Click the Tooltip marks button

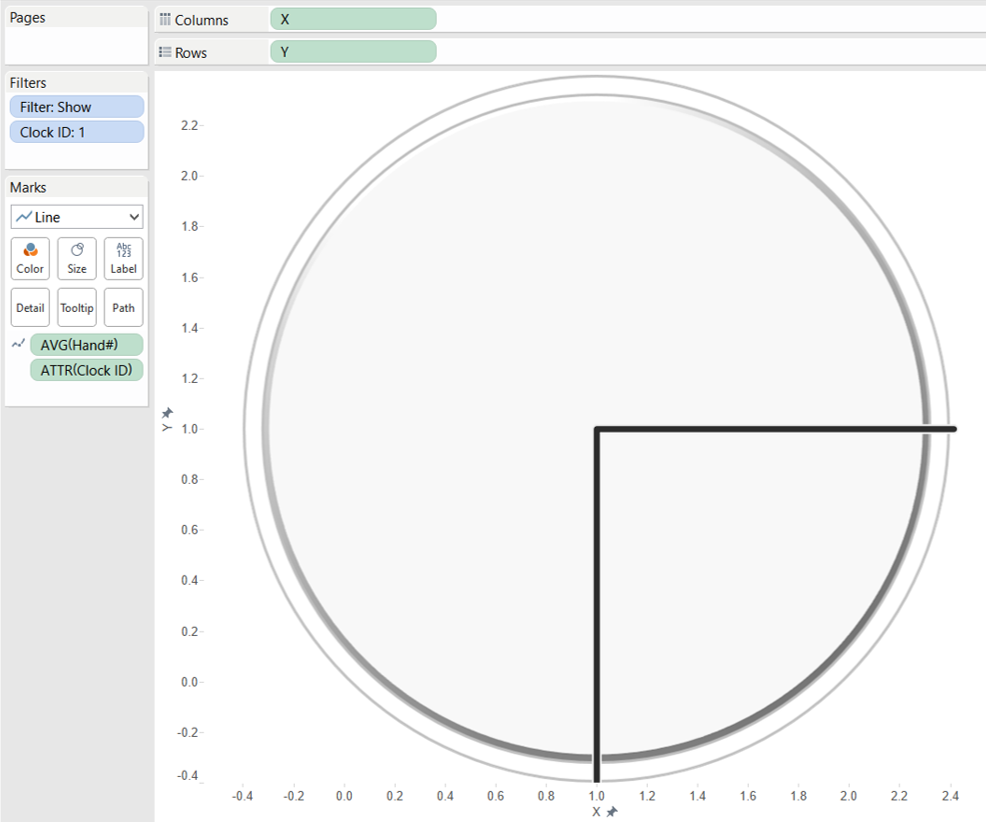[77, 308]
